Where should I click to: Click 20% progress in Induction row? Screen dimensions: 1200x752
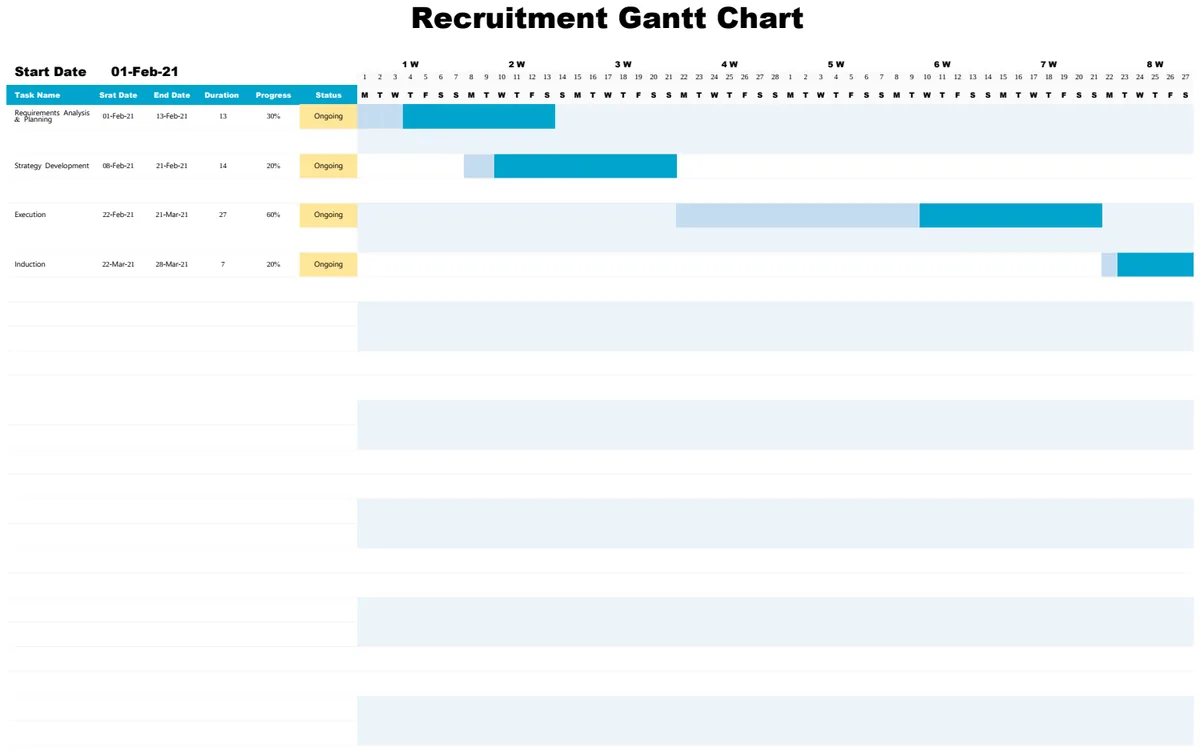(273, 264)
